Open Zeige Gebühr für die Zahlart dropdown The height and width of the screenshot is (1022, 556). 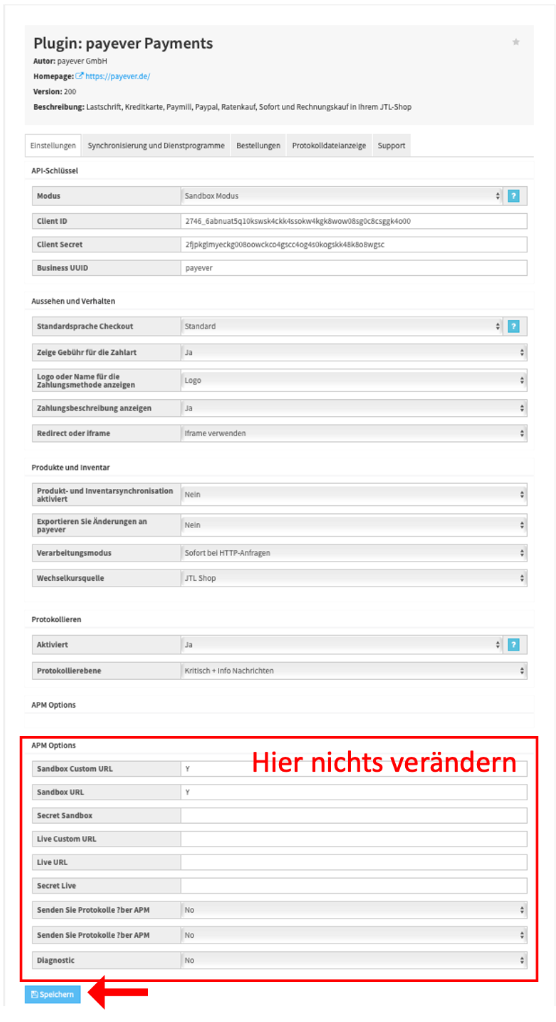[354, 353]
